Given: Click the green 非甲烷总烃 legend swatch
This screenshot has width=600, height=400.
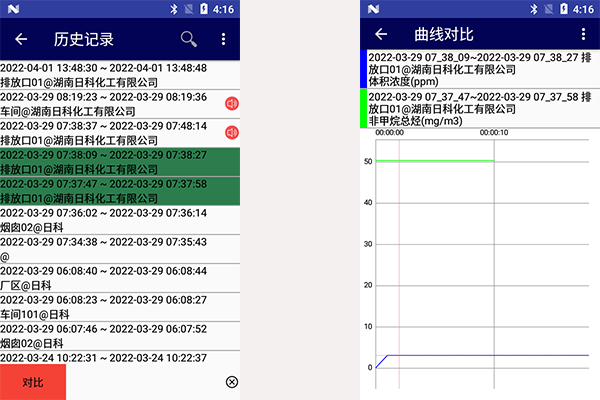Looking at the screenshot, I should (x=363, y=108).
